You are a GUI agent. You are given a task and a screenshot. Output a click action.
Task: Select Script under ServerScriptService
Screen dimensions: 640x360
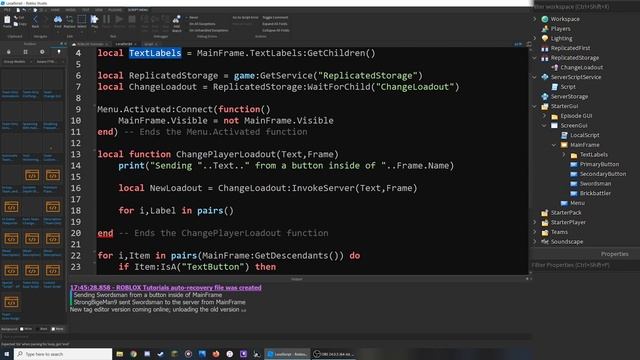coord(568,87)
